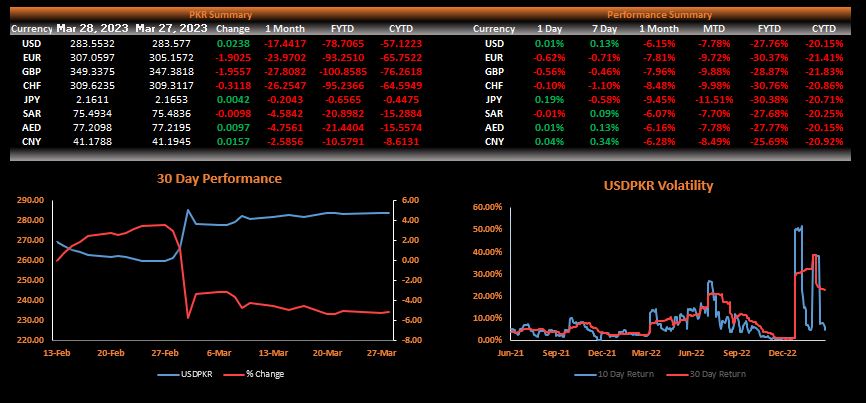The width and height of the screenshot is (866, 403).
Task: Click the "MTD" column header
Action: tap(714, 29)
